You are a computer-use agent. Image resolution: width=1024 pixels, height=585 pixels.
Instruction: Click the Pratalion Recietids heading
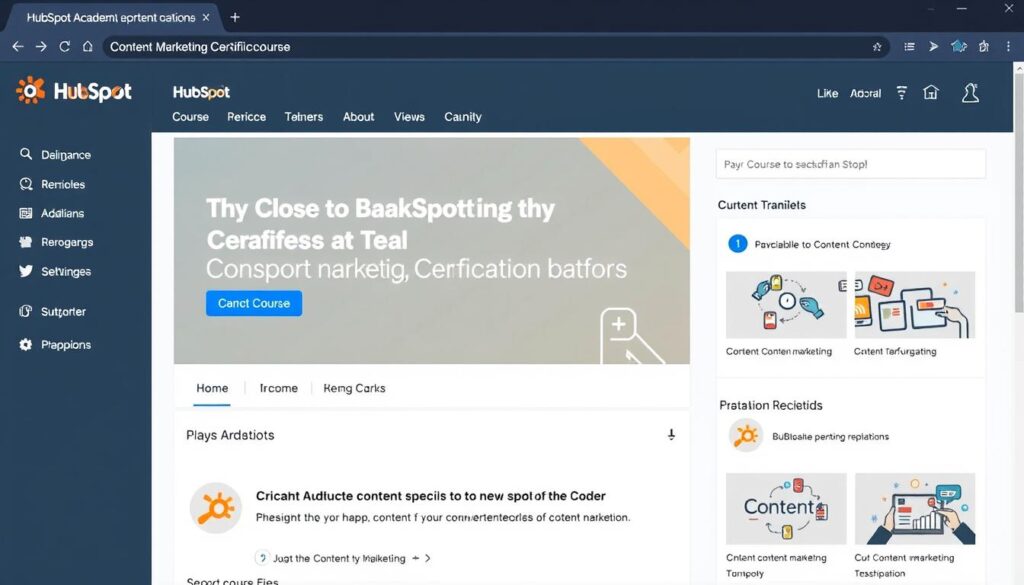click(x=771, y=405)
